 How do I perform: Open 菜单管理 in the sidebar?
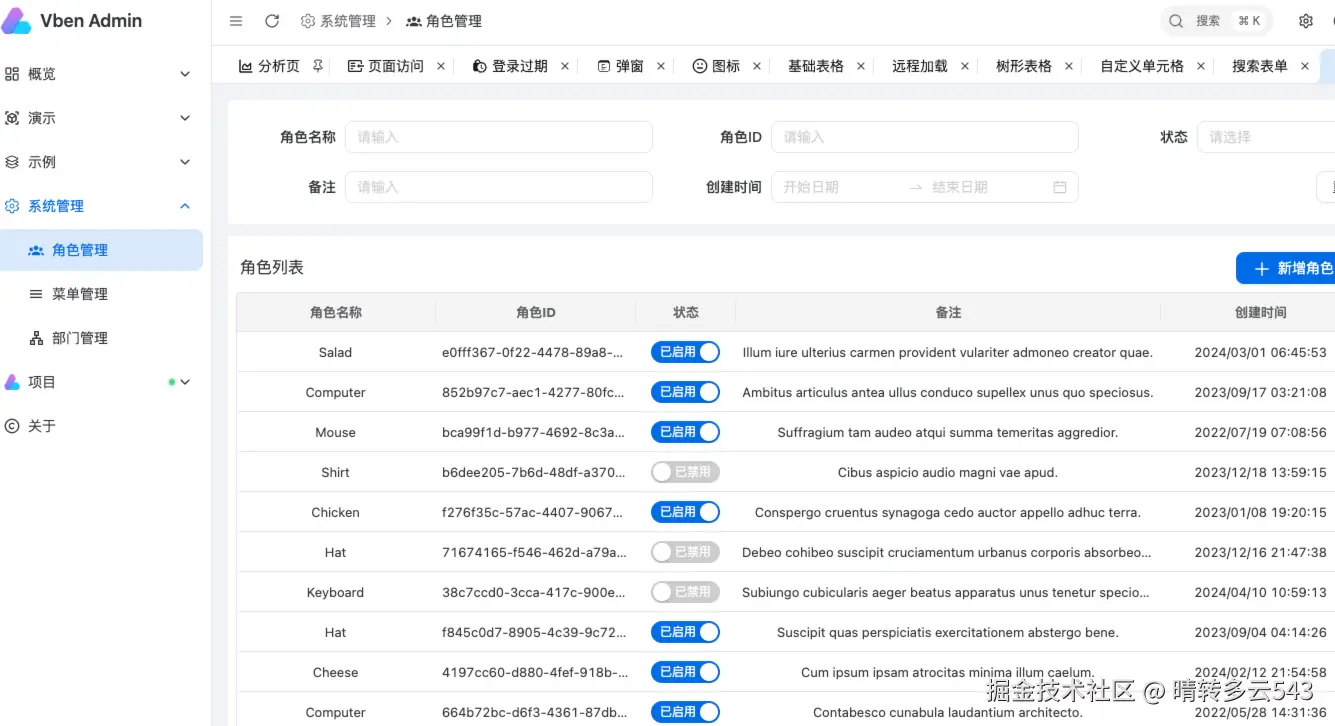[102, 294]
